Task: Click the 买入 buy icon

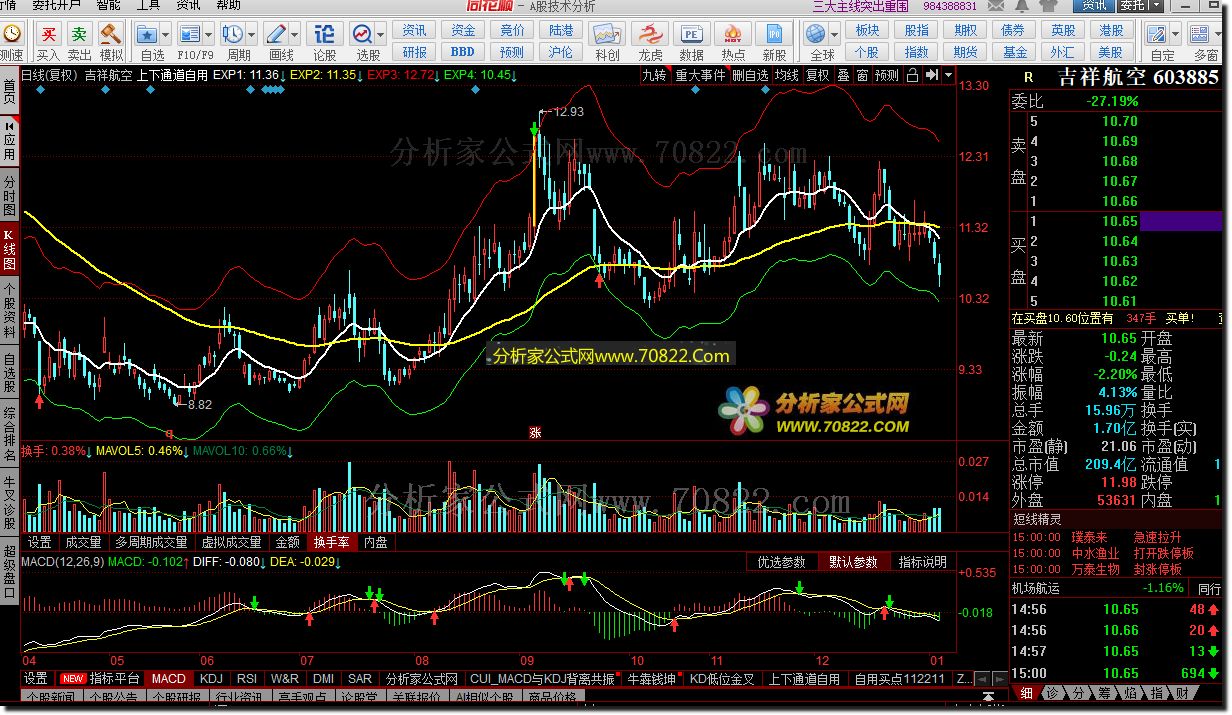Action: pos(48,34)
